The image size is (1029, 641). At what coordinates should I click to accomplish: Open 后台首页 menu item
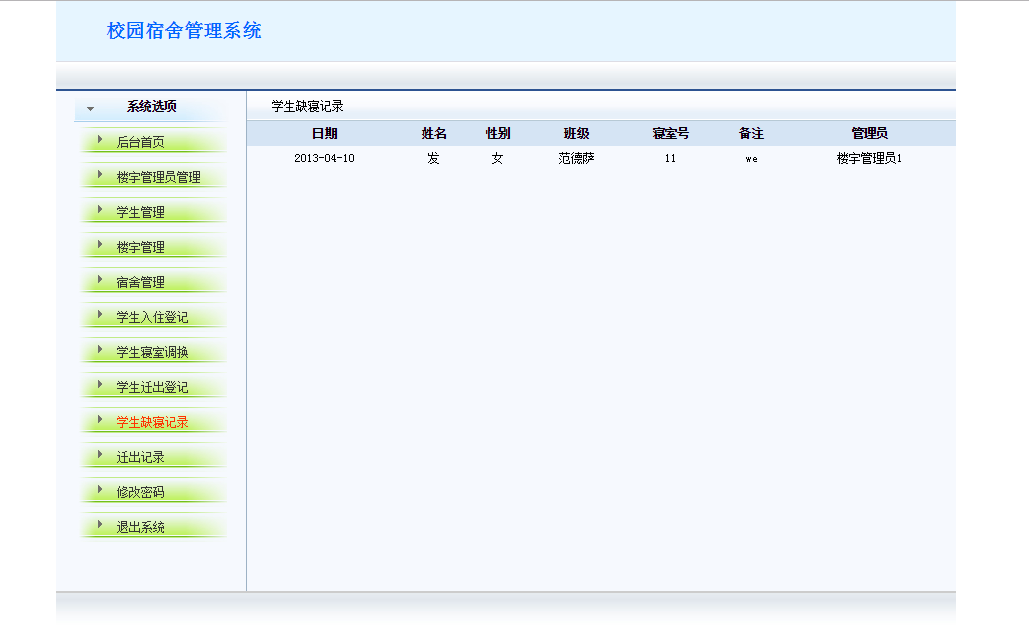point(140,142)
